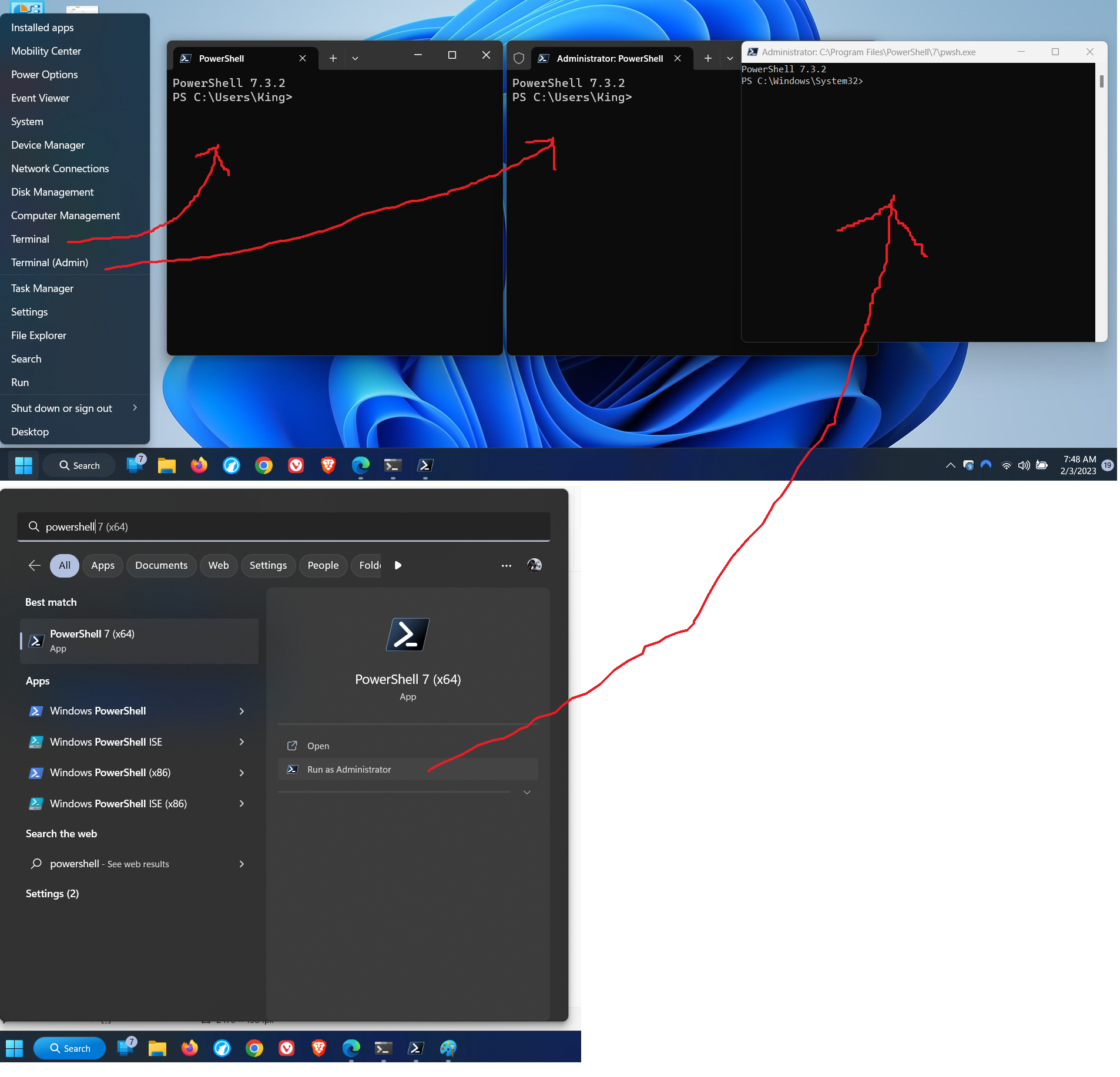Close the Administrator: PowerShell tab

point(678,58)
